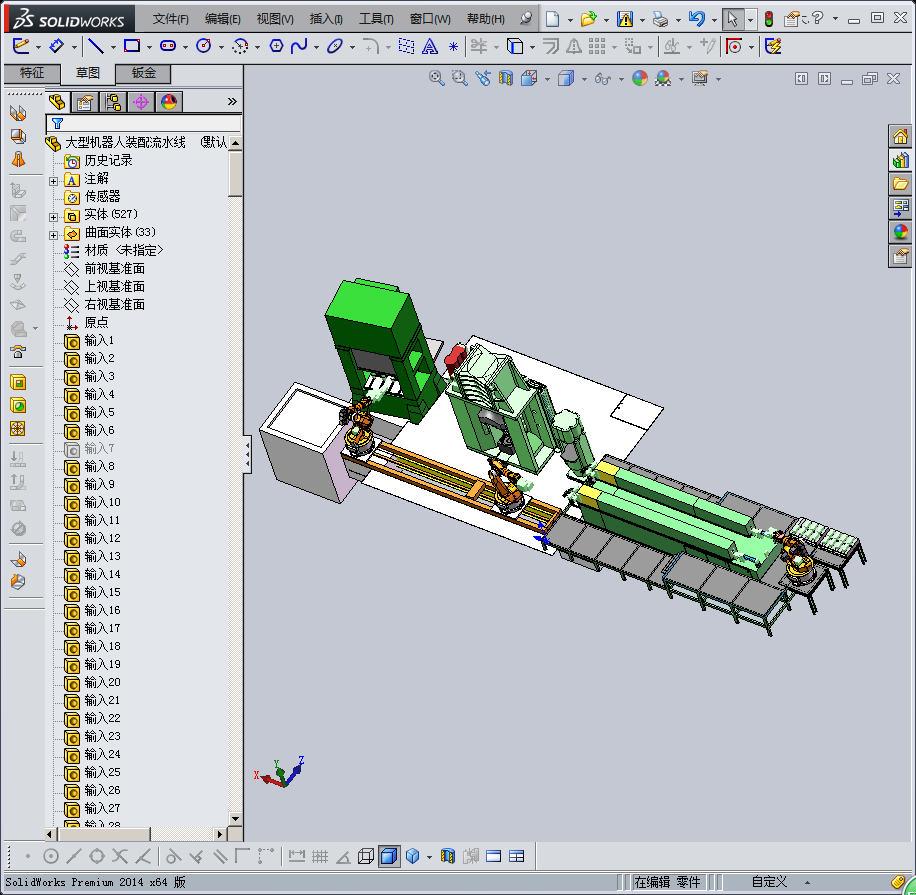Click Zoom to Area icon
The width and height of the screenshot is (916, 895).
click(460, 78)
